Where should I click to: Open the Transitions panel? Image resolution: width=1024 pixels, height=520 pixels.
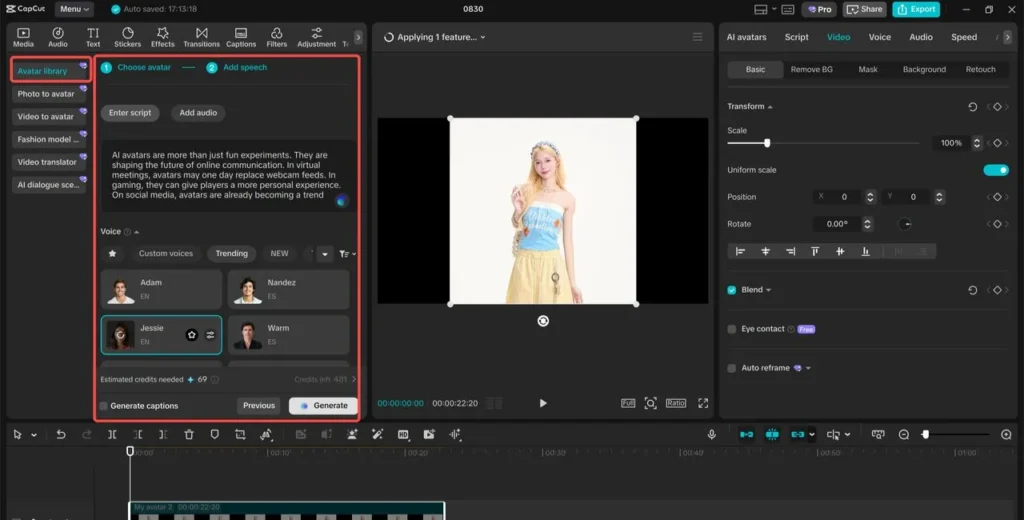click(x=201, y=37)
